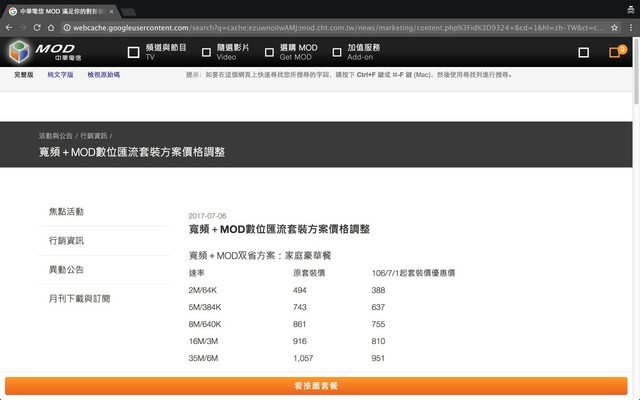Click discounted price 755
The height and width of the screenshot is (400, 640).
click(378, 324)
